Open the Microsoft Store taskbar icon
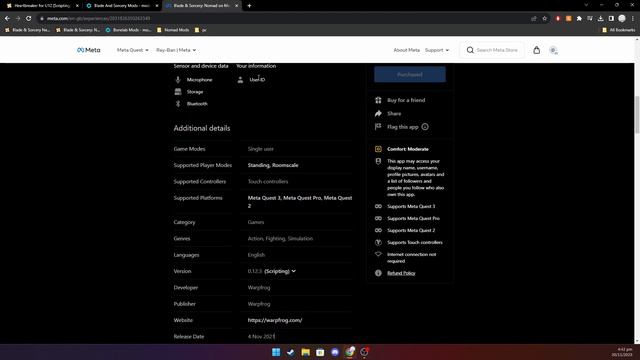Viewport: 640px width, 360px height. pyautogui.click(x=320, y=352)
